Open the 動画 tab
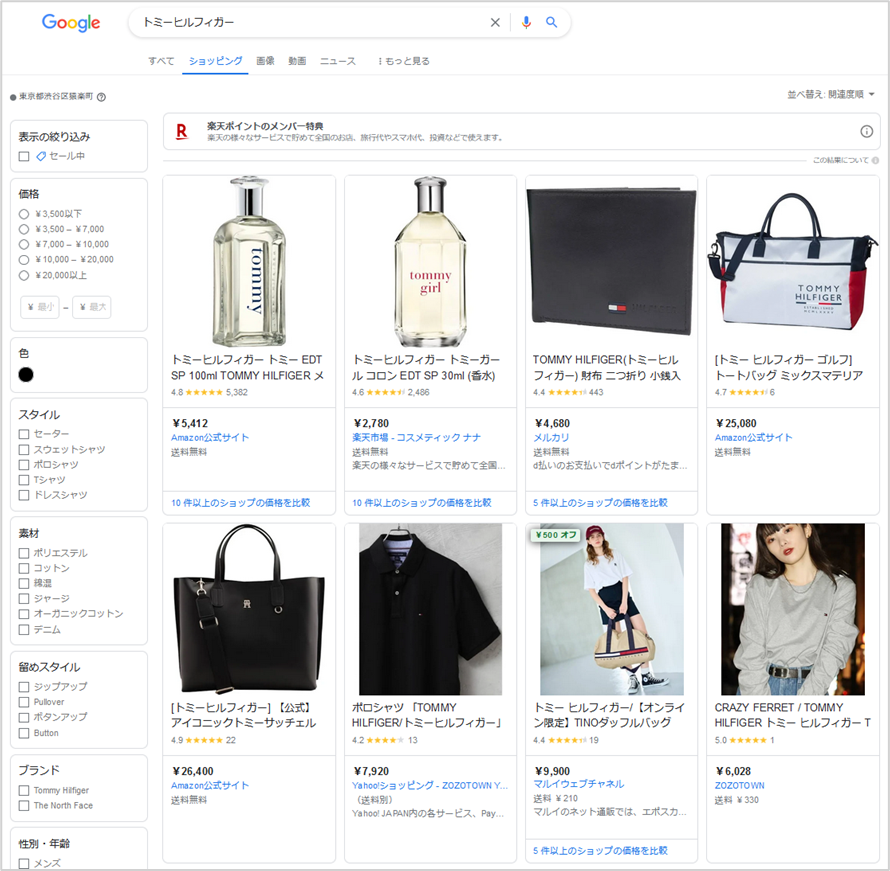The height and width of the screenshot is (871, 890). pyautogui.click(x=297, y=61)
